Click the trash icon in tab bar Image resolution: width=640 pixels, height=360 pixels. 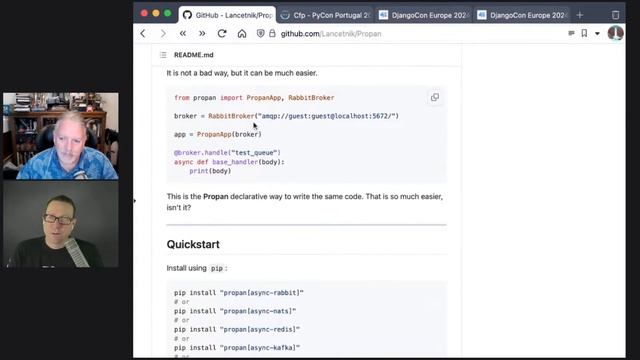tap(616, 15)
